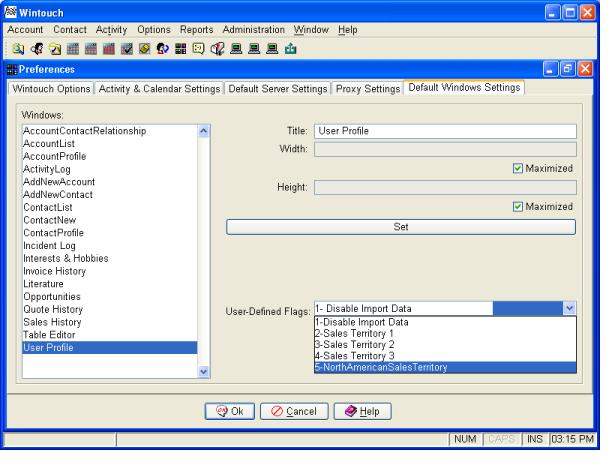Choose 5-NorthAmericanSalesTerritory option
Viewport: 612px width, 468px height.
tap(445, 367)
